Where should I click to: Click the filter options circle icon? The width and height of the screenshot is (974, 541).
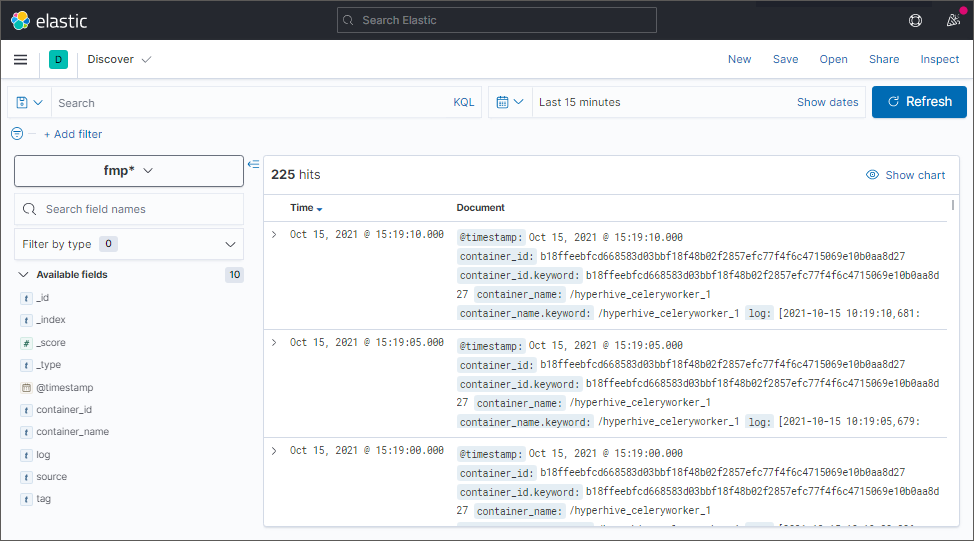(17, 134)
